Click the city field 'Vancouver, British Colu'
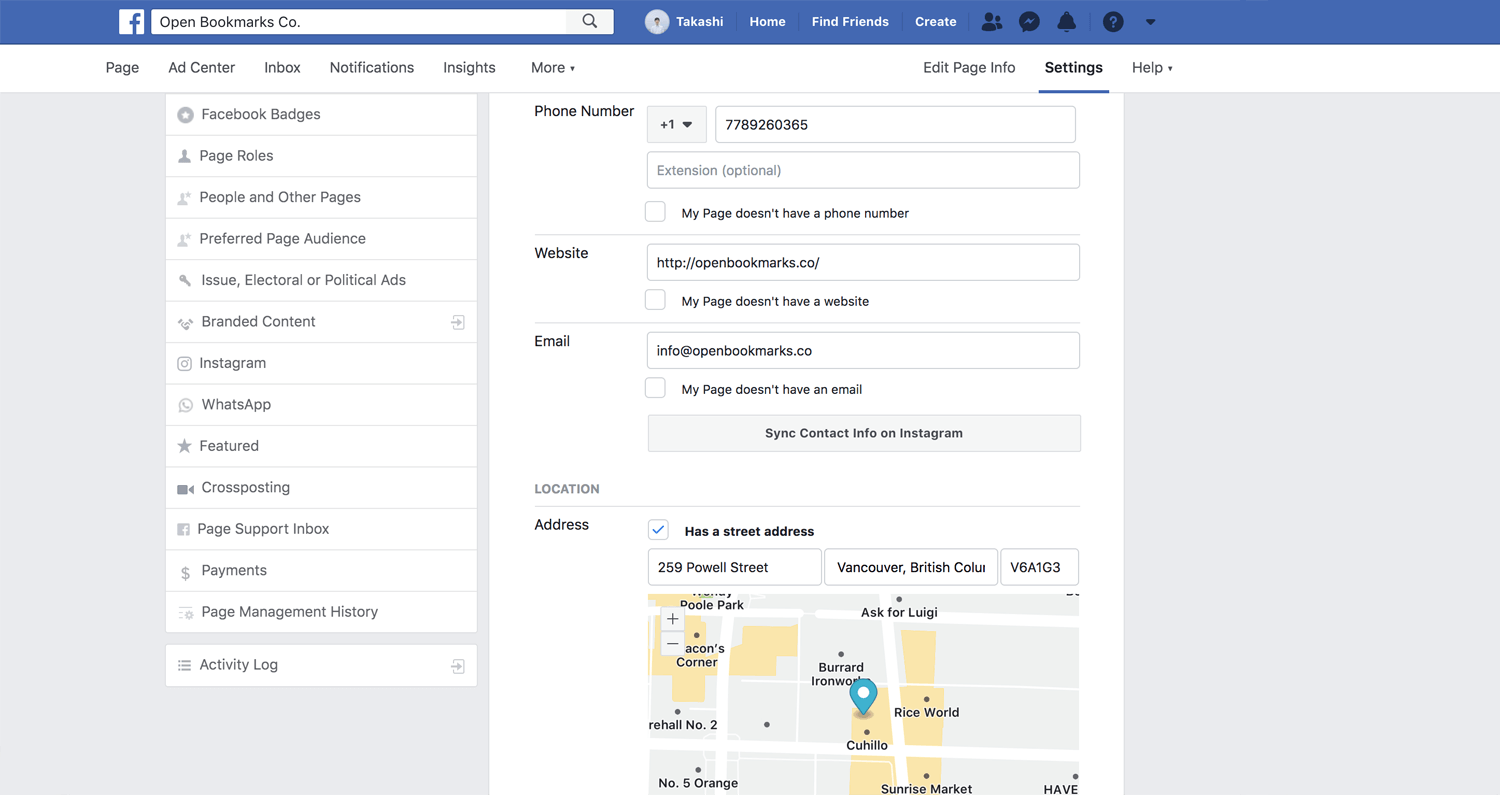The height and width of the screenshot is (795, 1500). click(911, 567)
